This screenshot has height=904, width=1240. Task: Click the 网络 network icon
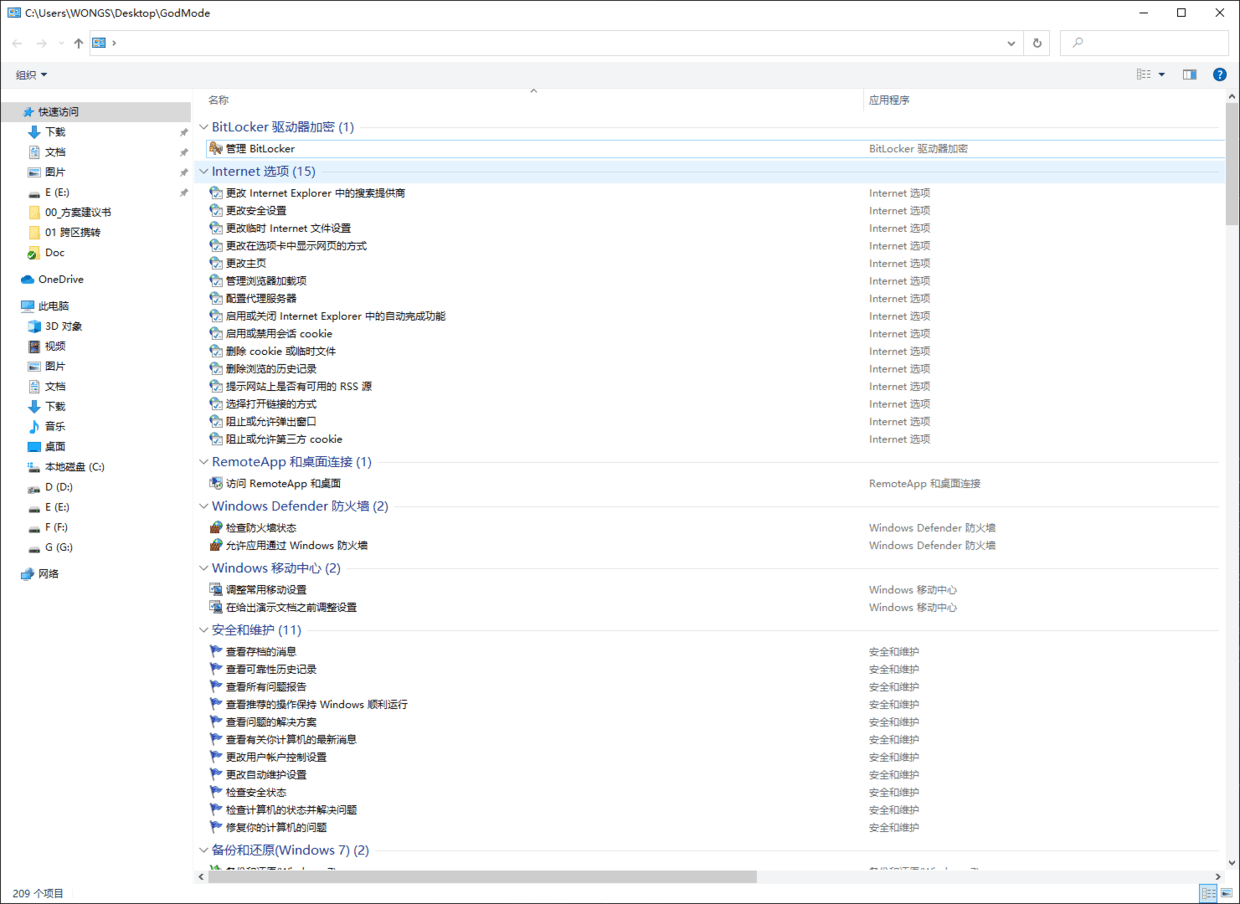28,574
